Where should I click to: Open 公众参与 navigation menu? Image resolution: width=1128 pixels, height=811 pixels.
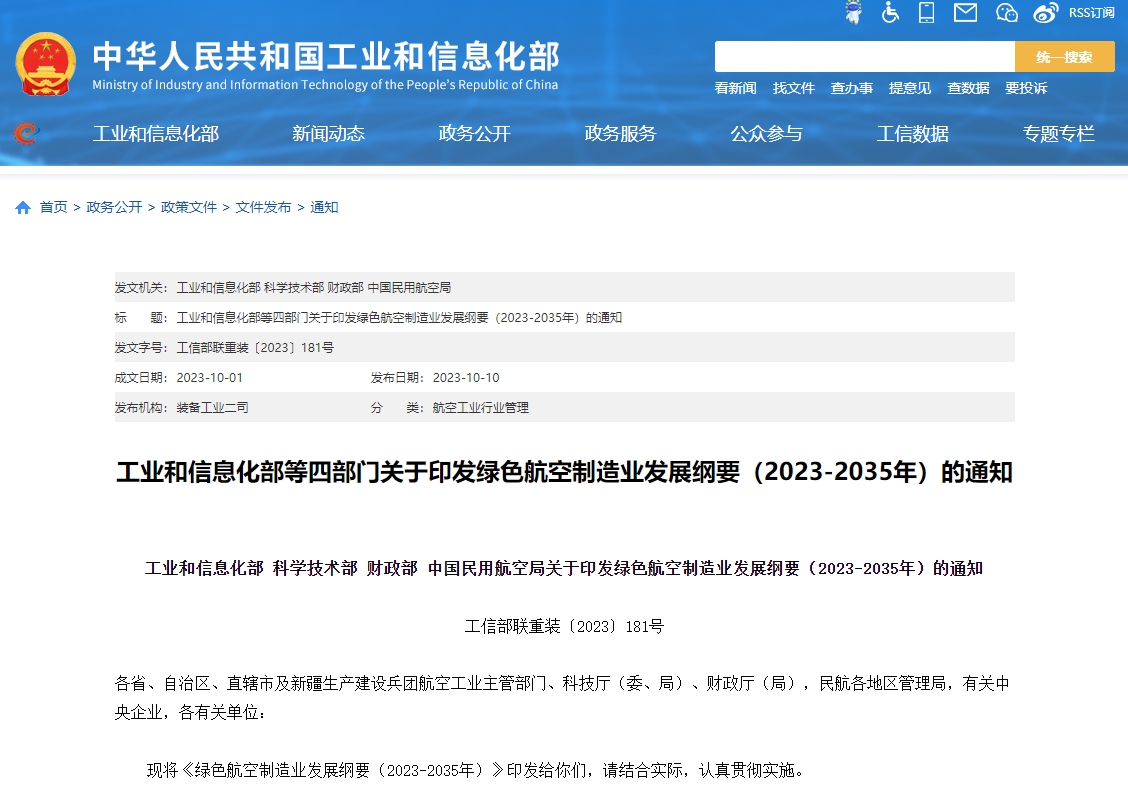click(x=767, y=134)
